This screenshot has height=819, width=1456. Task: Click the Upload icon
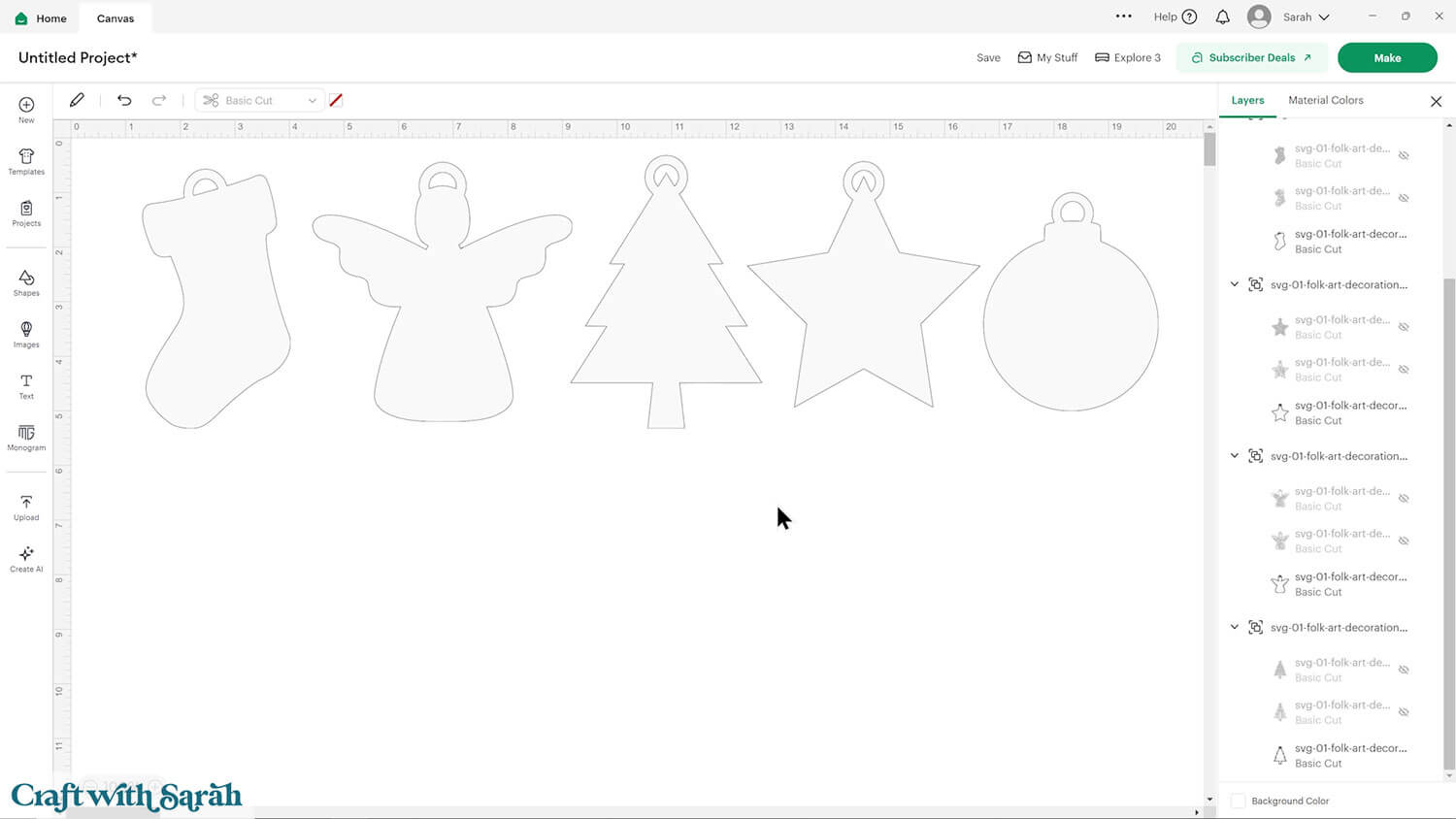(26, 502)
